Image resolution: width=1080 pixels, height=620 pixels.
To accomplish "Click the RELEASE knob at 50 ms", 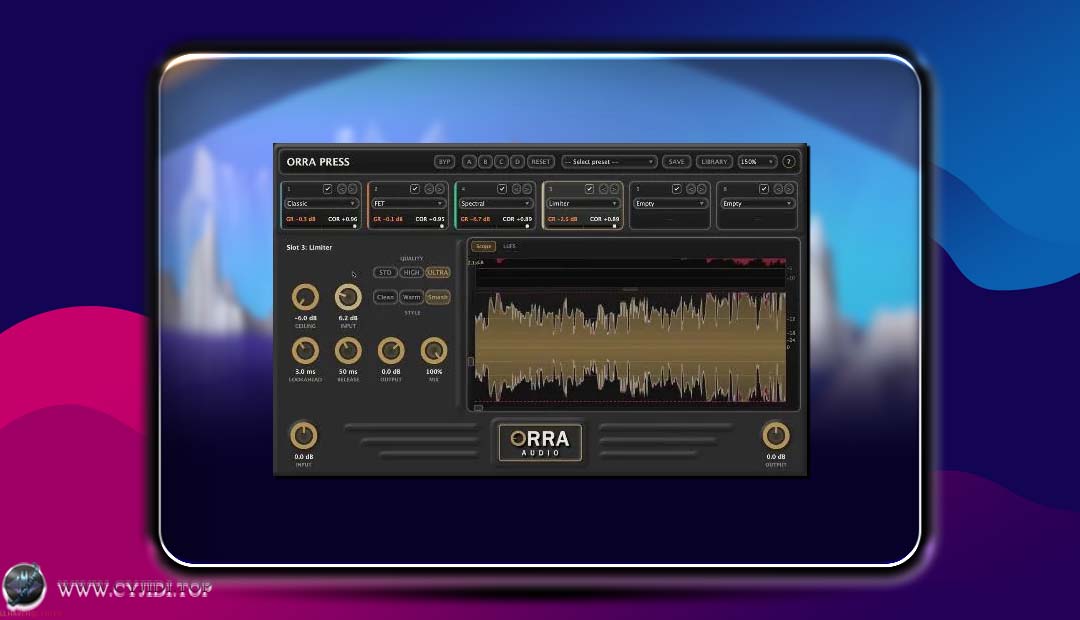I will click(x=348, y=351).
